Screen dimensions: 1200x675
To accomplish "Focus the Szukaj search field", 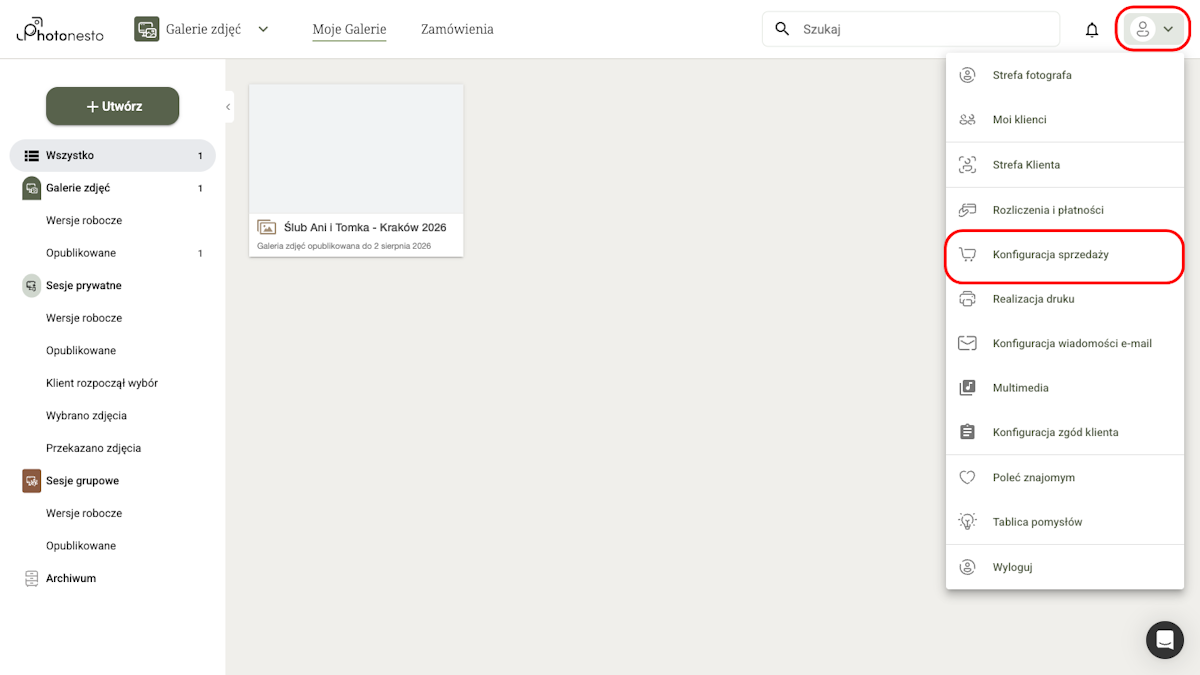I will coord(911,29).
